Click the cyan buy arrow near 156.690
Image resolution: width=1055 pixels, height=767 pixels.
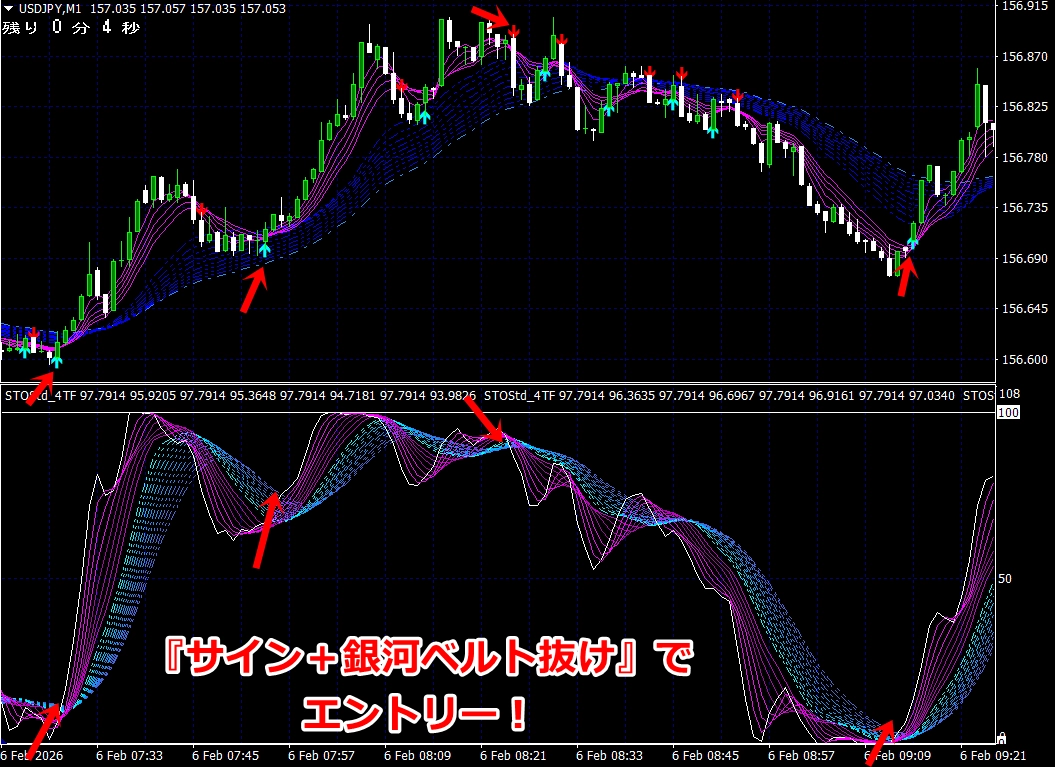264,248
